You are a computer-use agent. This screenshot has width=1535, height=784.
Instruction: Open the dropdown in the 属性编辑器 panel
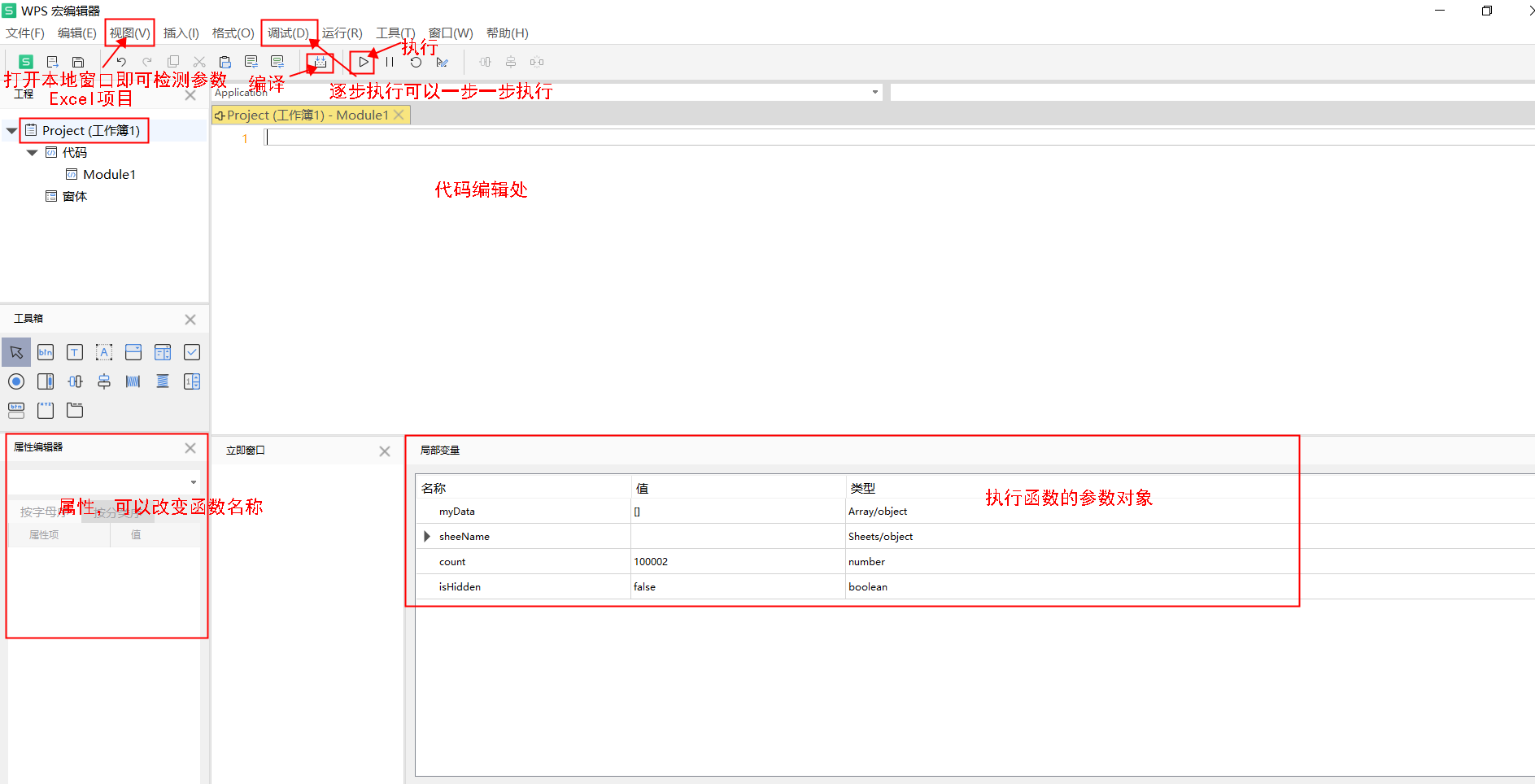(193, 481)
